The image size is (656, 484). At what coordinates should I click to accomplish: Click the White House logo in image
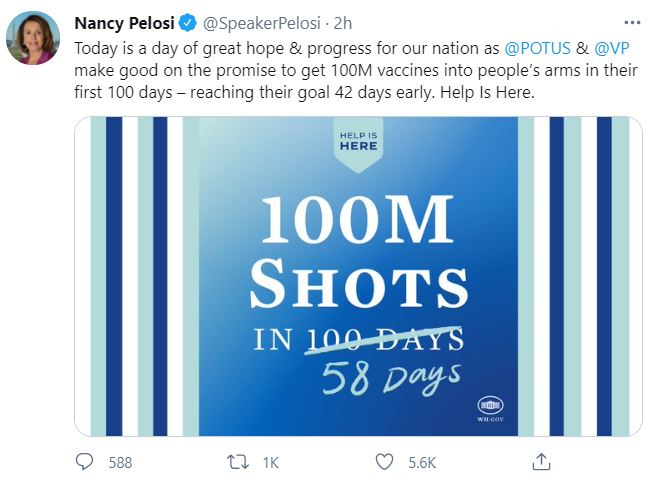(x=491, y=407)
